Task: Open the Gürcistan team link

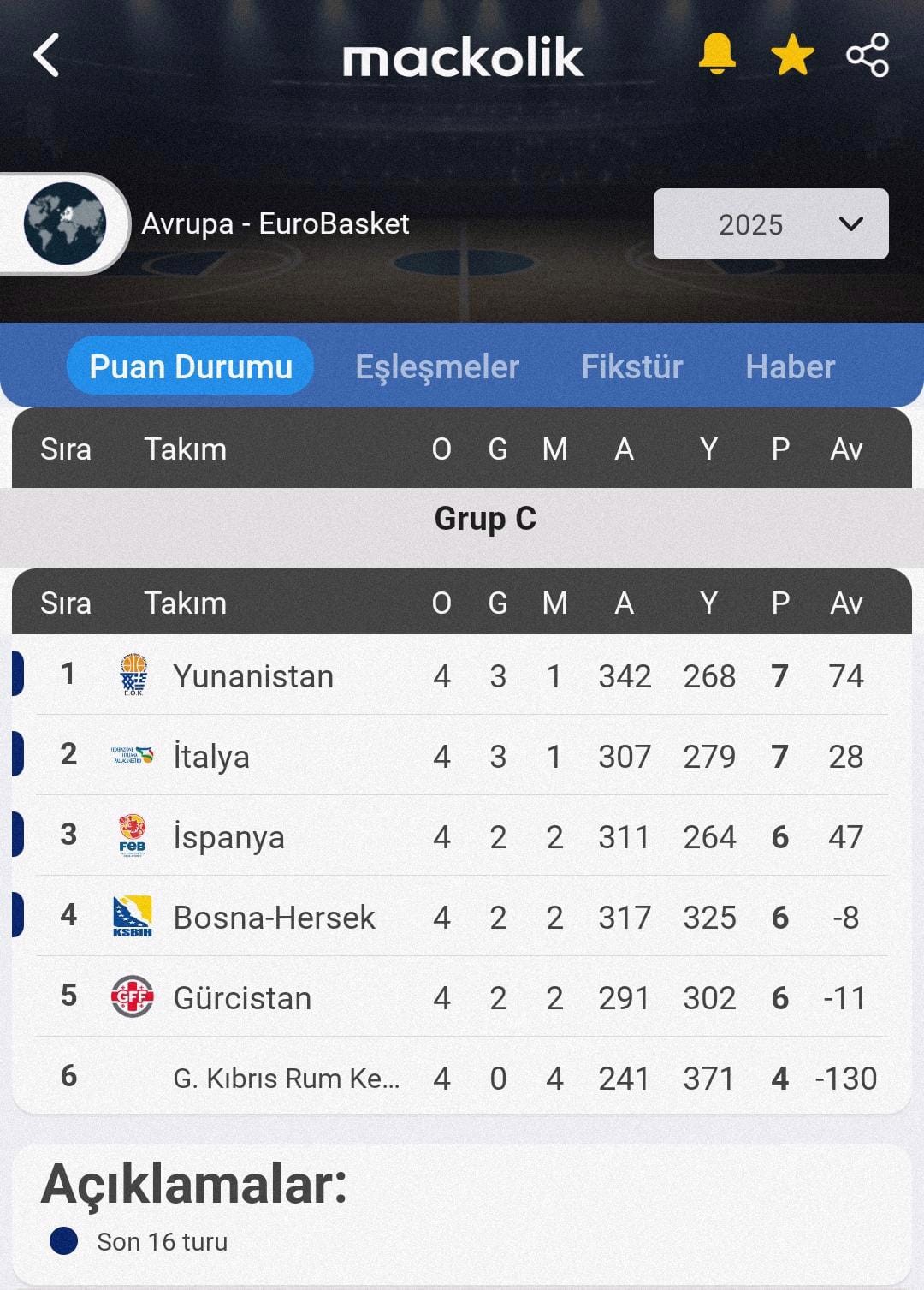Action: click(x=242, y=998)
